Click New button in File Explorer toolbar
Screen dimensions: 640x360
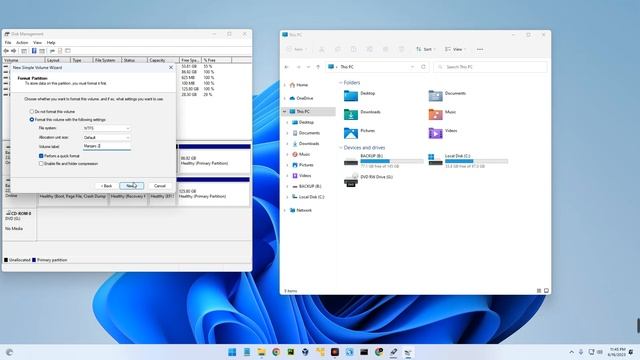click(297, 49)
